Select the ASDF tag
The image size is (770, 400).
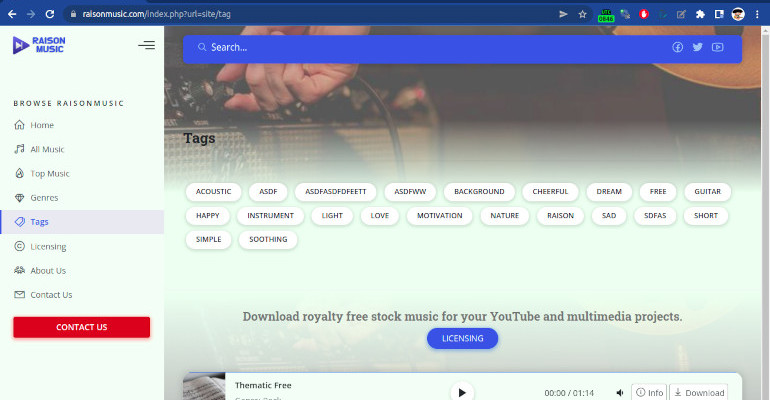[268, 191]
